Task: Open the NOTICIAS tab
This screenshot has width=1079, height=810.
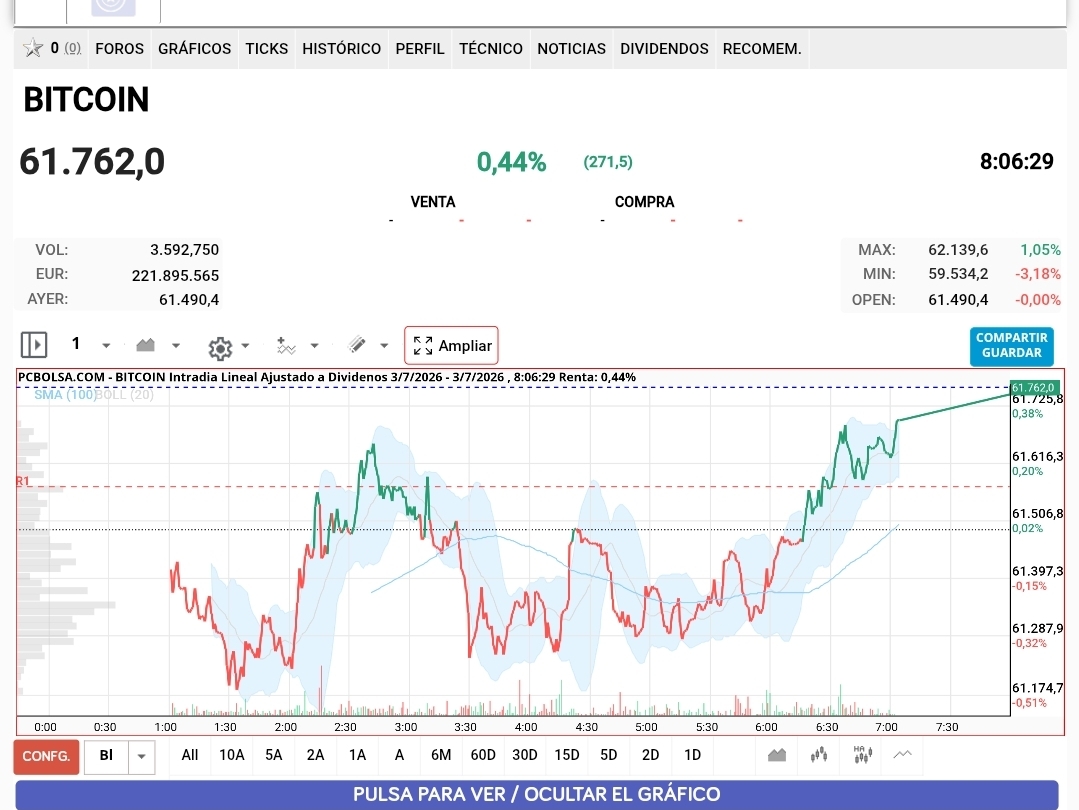Action: 571,49
